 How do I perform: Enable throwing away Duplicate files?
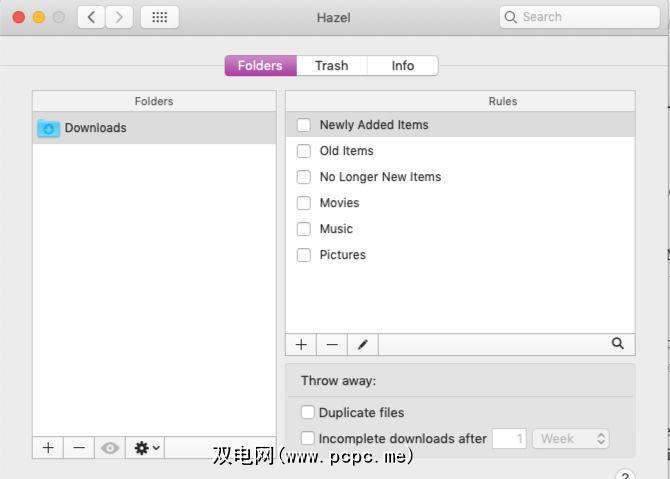click(308, 412)
